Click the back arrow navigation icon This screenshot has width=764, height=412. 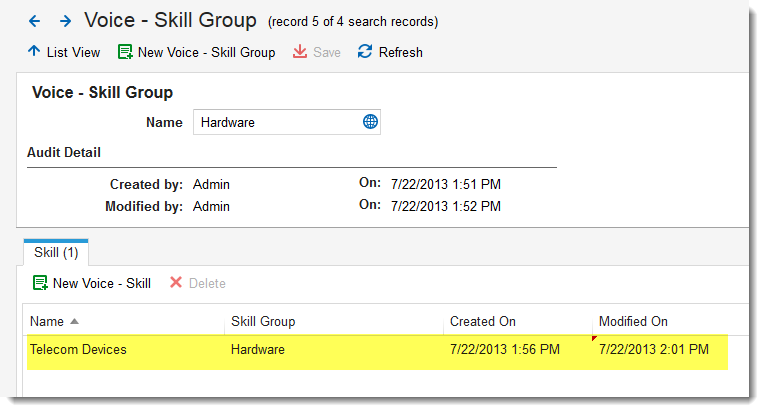click(34, 20)
